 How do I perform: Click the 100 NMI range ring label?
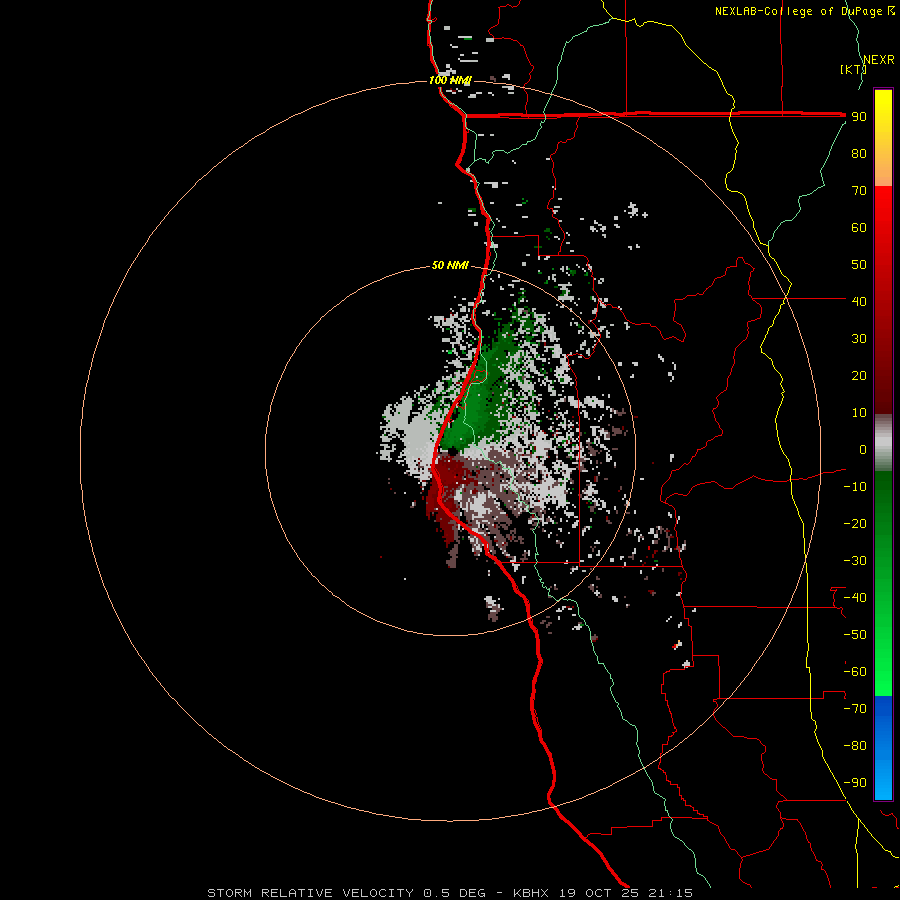(450, 80)
